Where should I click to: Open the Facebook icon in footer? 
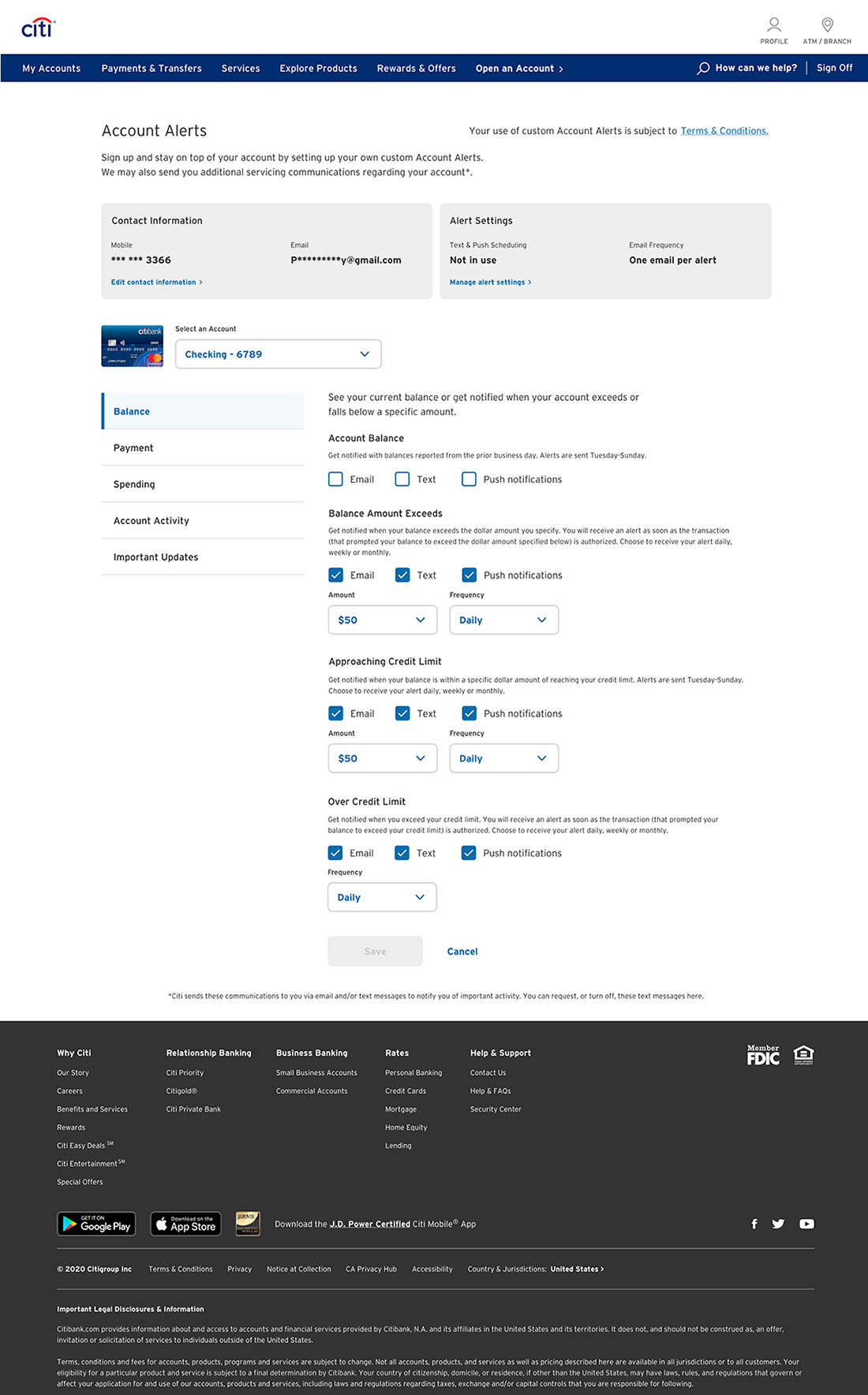pos(754,1224)
